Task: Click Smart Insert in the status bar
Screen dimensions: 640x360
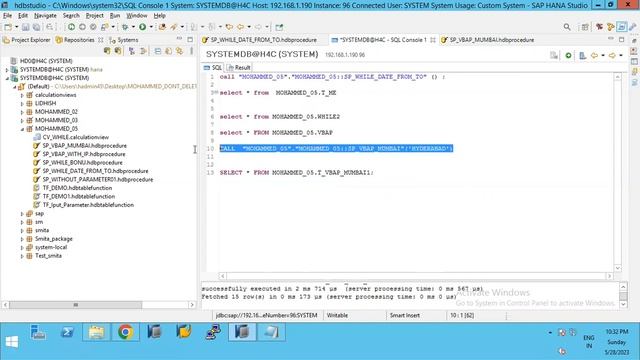Action: click(x=404, y=316)
